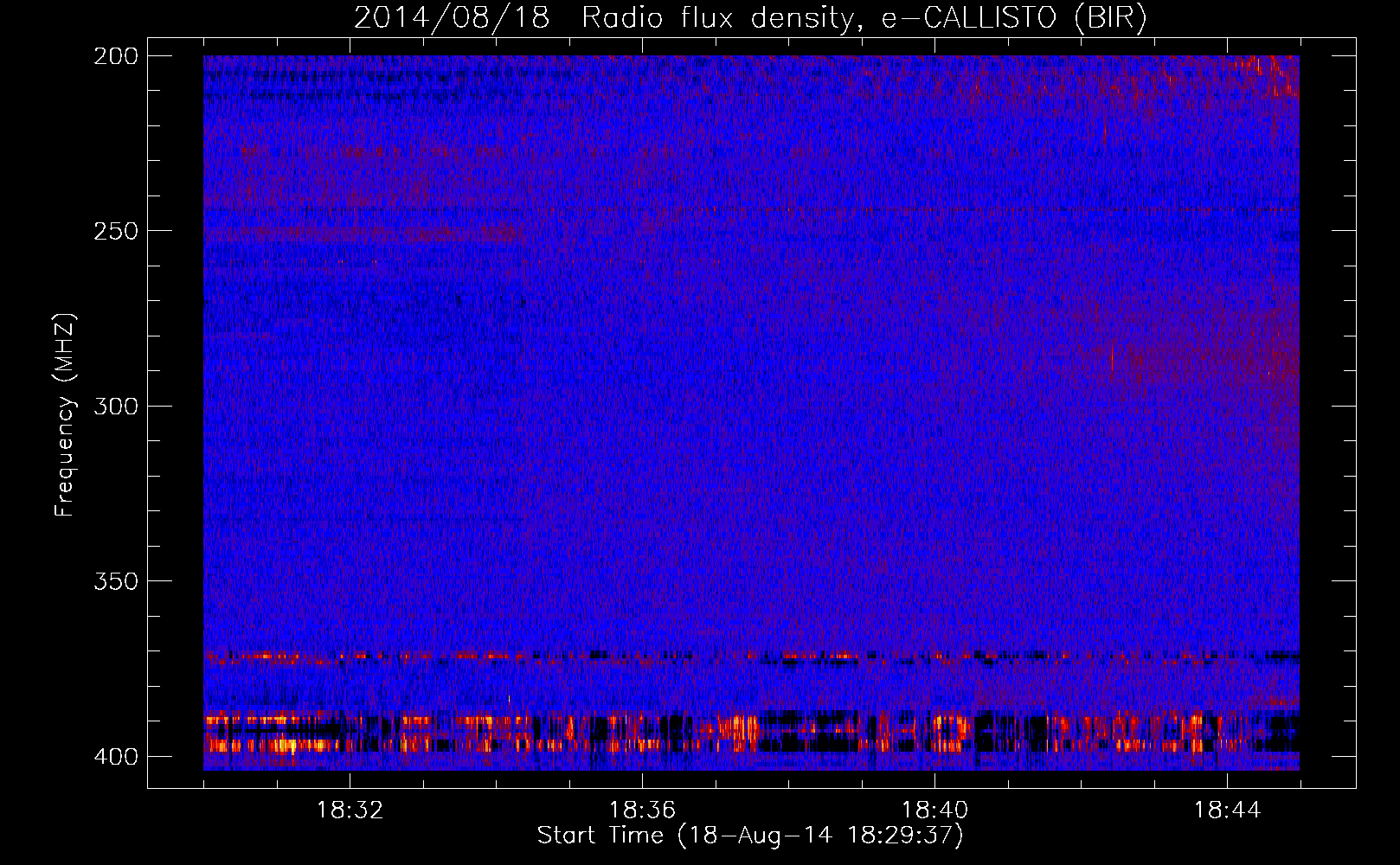Click the 'Frequency (MHZ)' axis label
Viewport: 1400px width, 865px height.
(65, 414)
